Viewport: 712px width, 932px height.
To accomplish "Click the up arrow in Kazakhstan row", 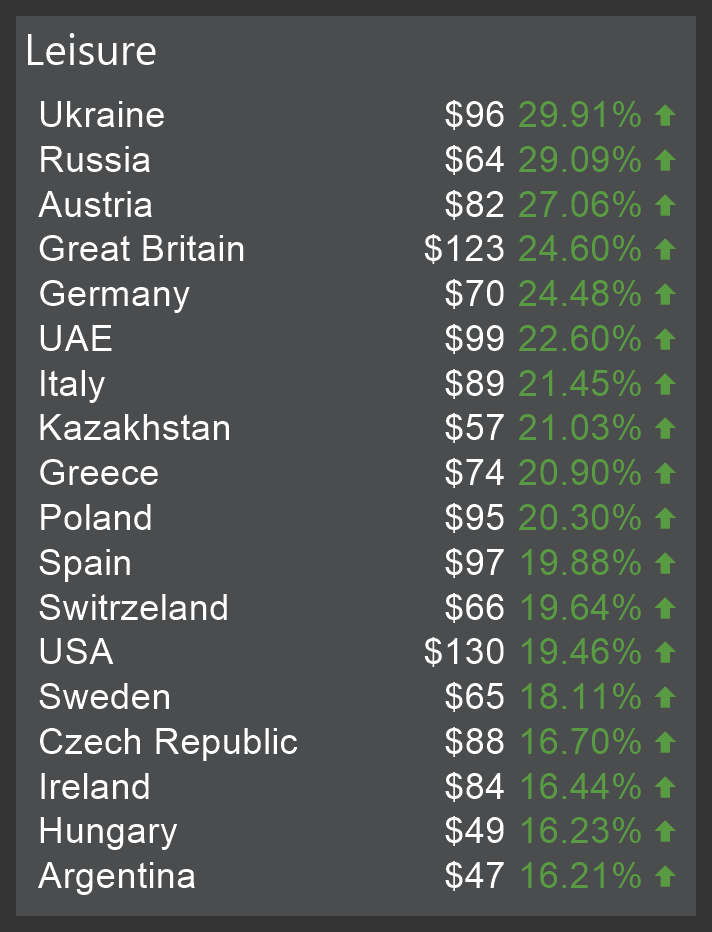I will point(665,429).
